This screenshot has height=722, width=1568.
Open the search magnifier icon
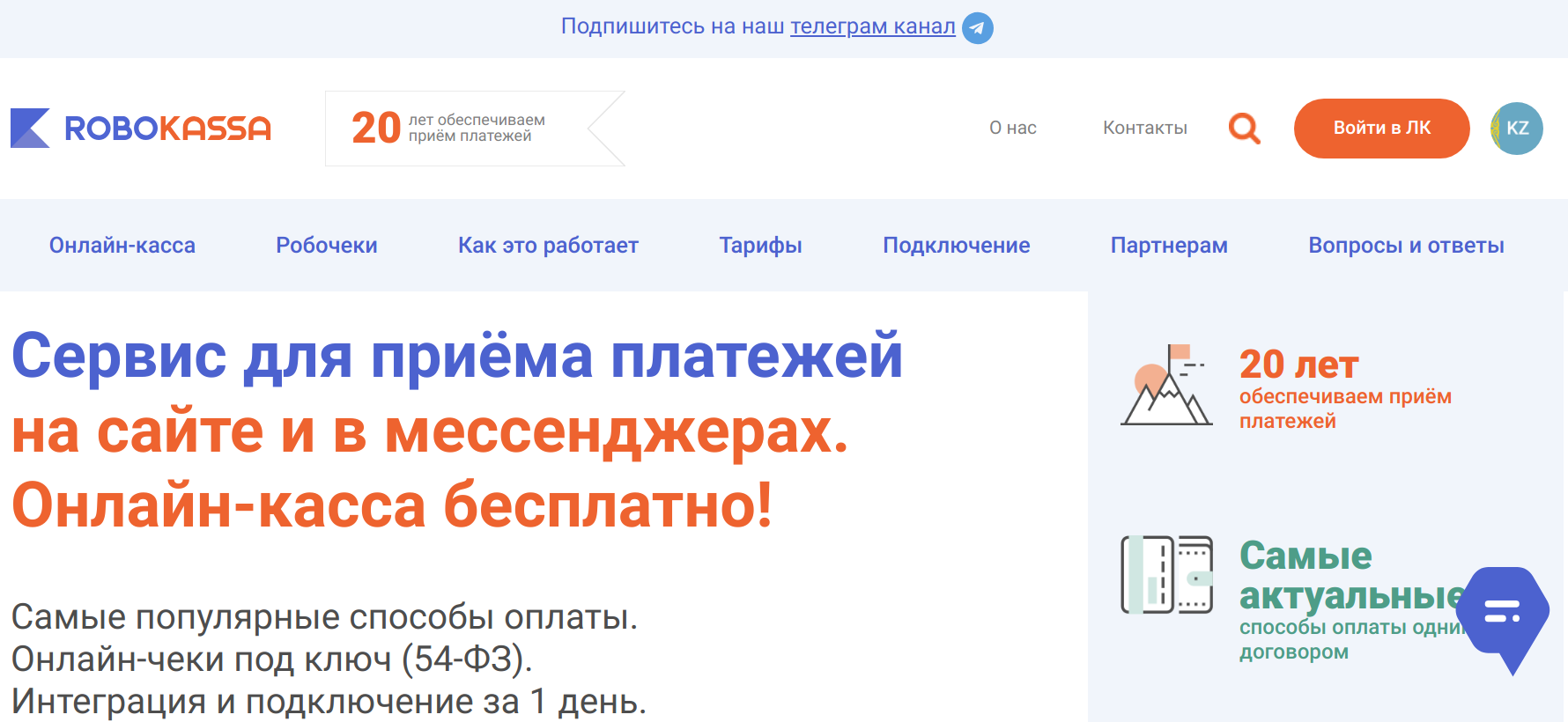(1244, 129)
